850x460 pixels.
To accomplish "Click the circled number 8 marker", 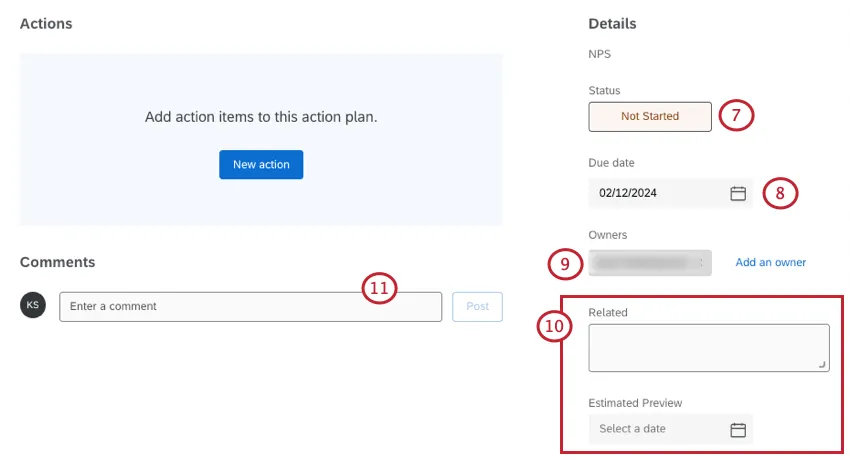I will 780,192.
